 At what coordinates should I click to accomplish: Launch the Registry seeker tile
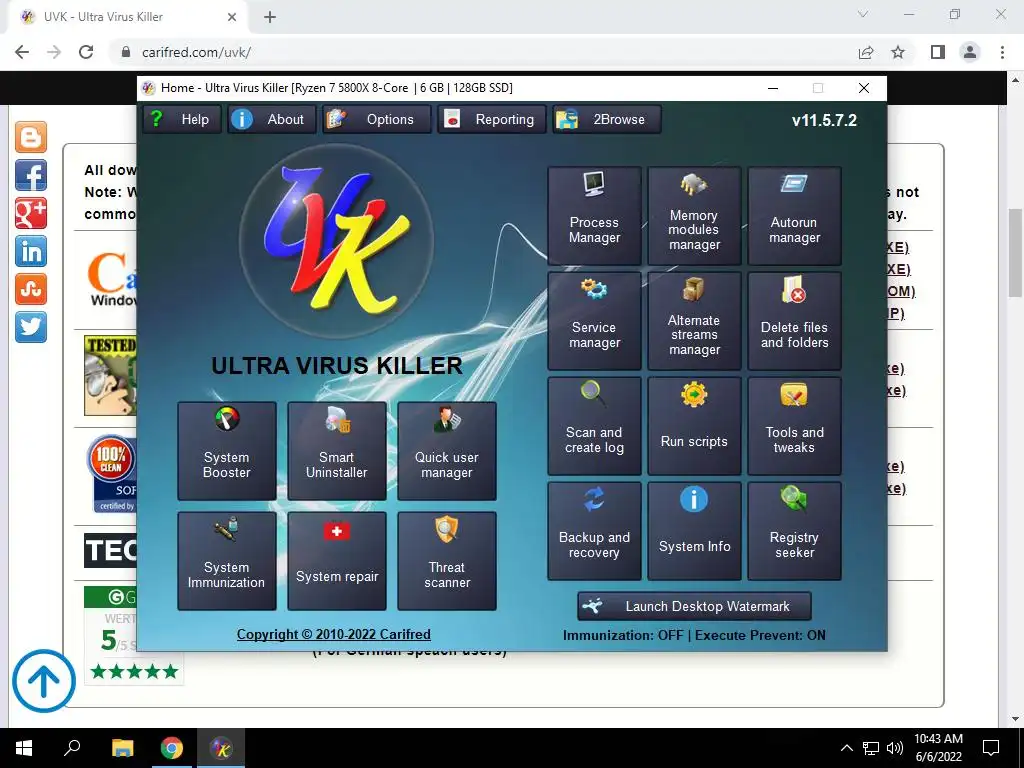[x=794, y=531]
